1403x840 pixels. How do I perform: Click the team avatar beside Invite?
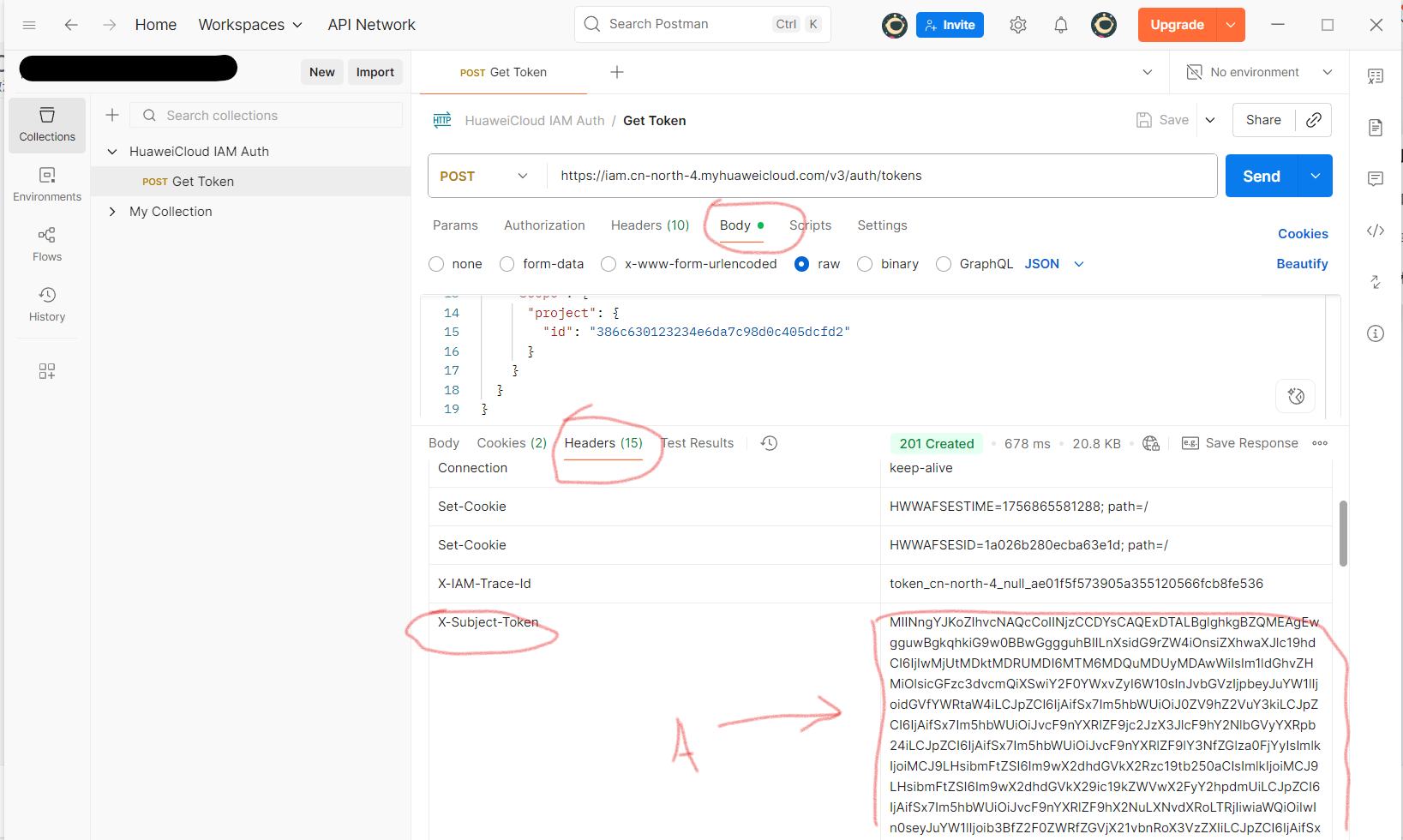[895, 25]
